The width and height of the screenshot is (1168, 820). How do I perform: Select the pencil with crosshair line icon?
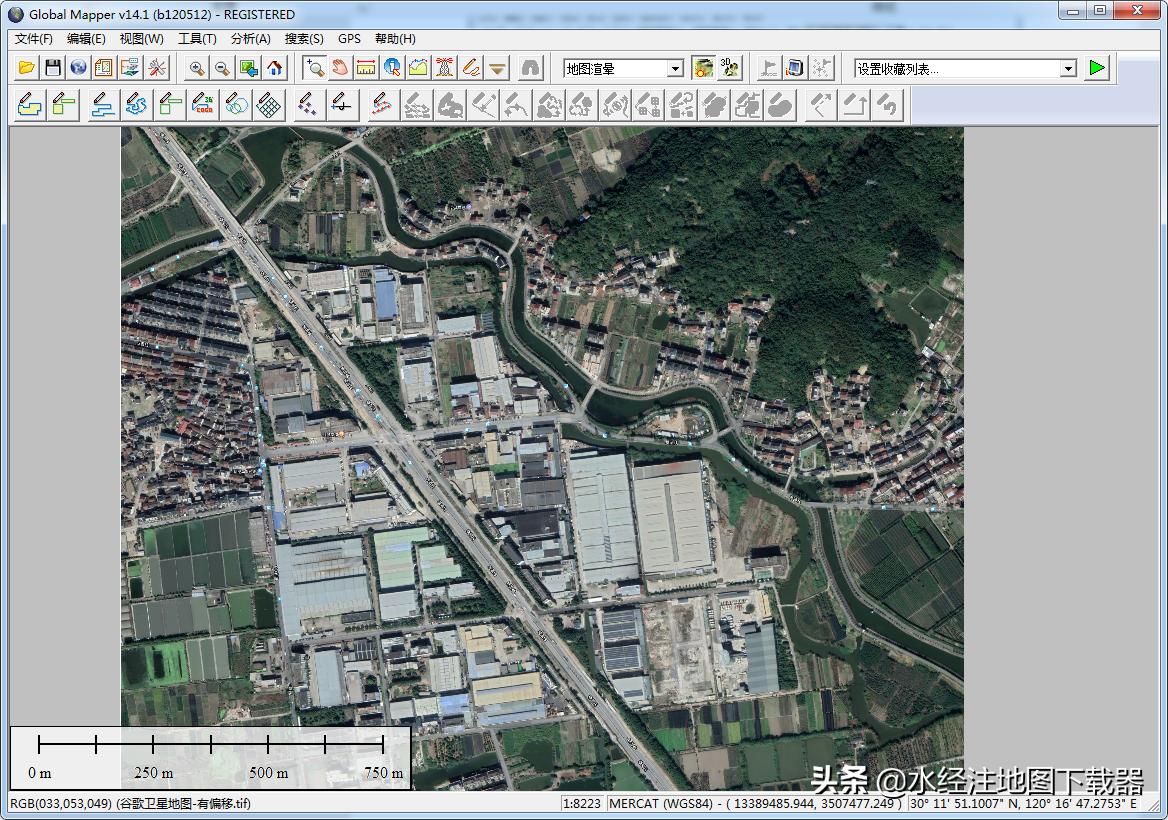click(341, 105)
